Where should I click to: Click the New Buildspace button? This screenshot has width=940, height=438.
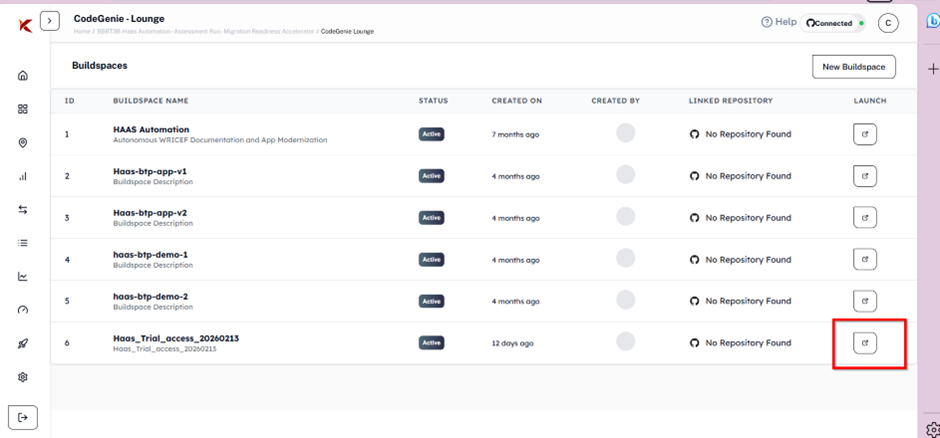[853, 67]
